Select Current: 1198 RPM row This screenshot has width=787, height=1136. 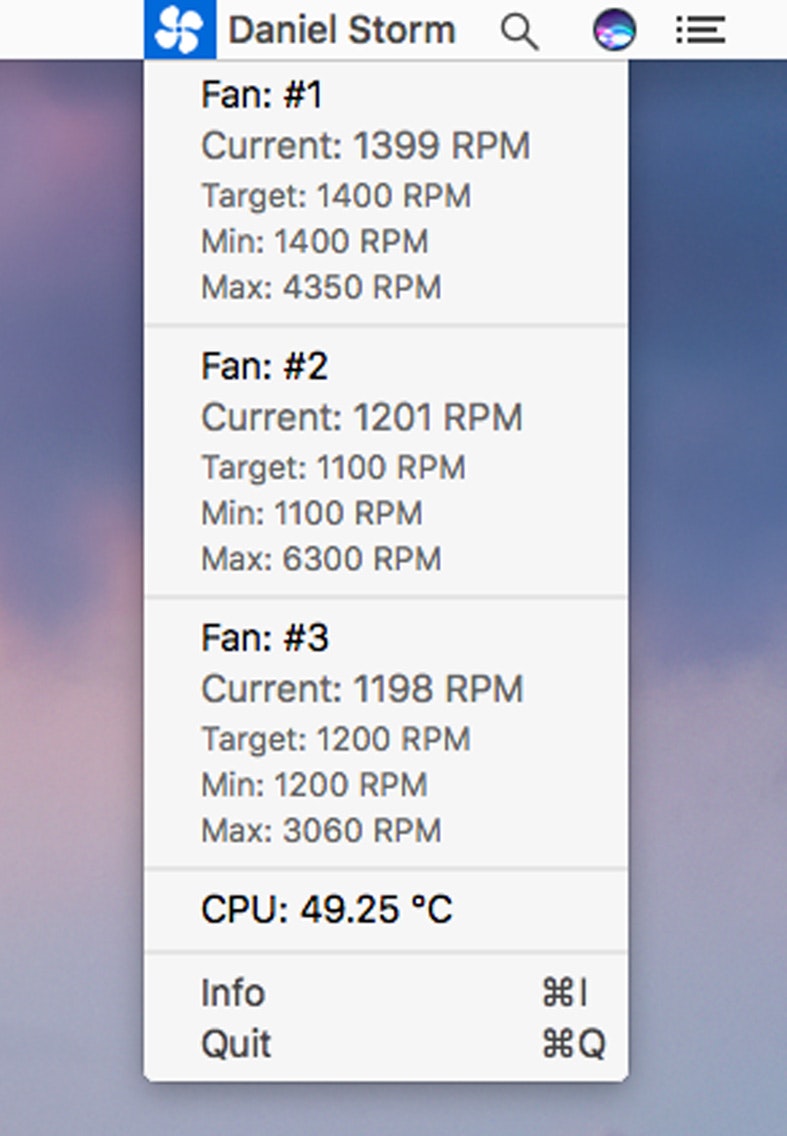tap(362, 689)
